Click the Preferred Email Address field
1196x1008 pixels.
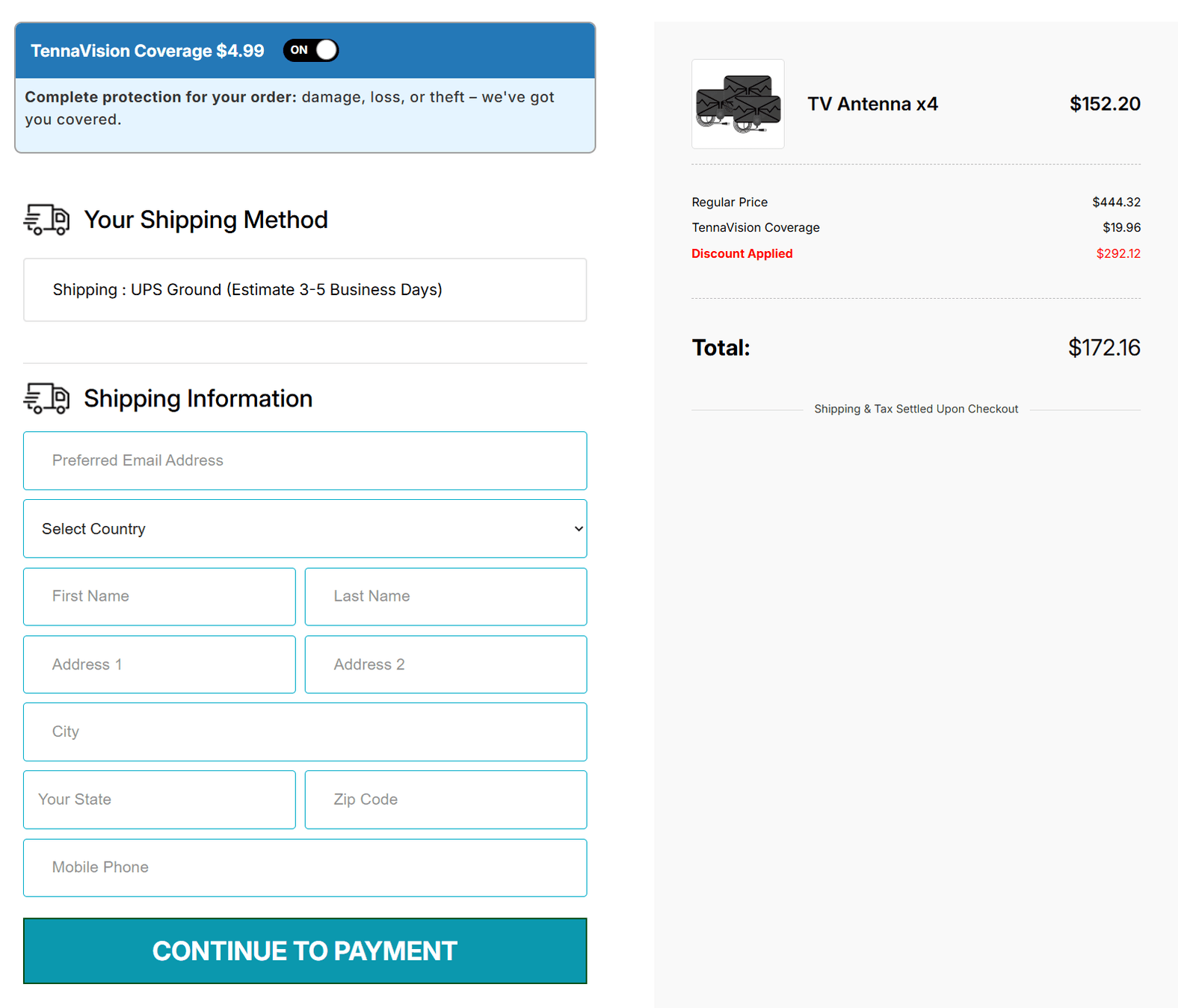click(304, 460)
